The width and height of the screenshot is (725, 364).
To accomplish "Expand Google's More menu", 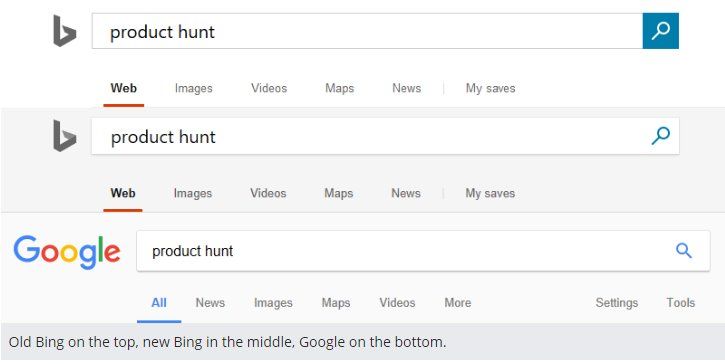I will point(458,303).
